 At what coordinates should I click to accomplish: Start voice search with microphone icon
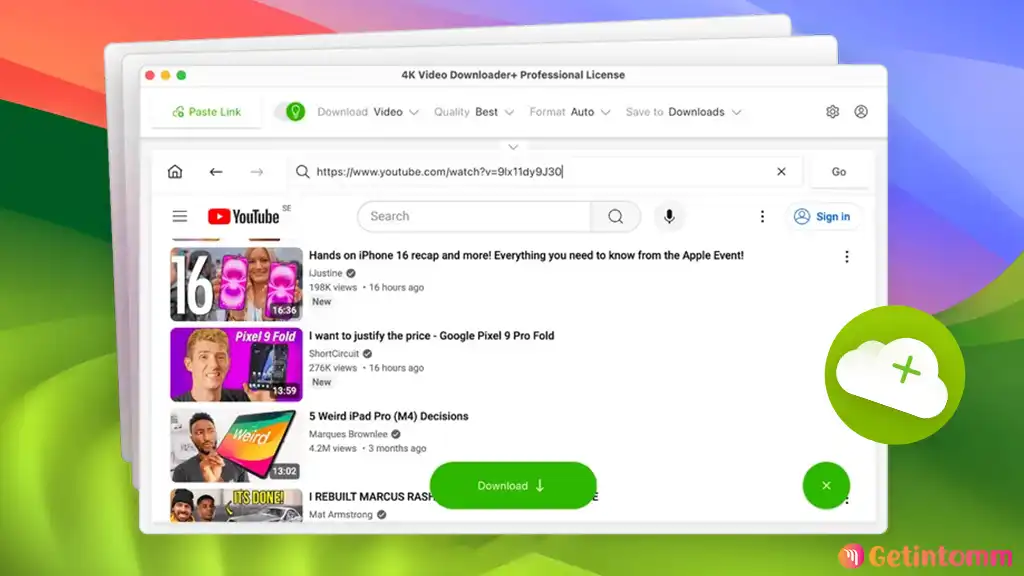pyautogui.click(x=669, y=216)
